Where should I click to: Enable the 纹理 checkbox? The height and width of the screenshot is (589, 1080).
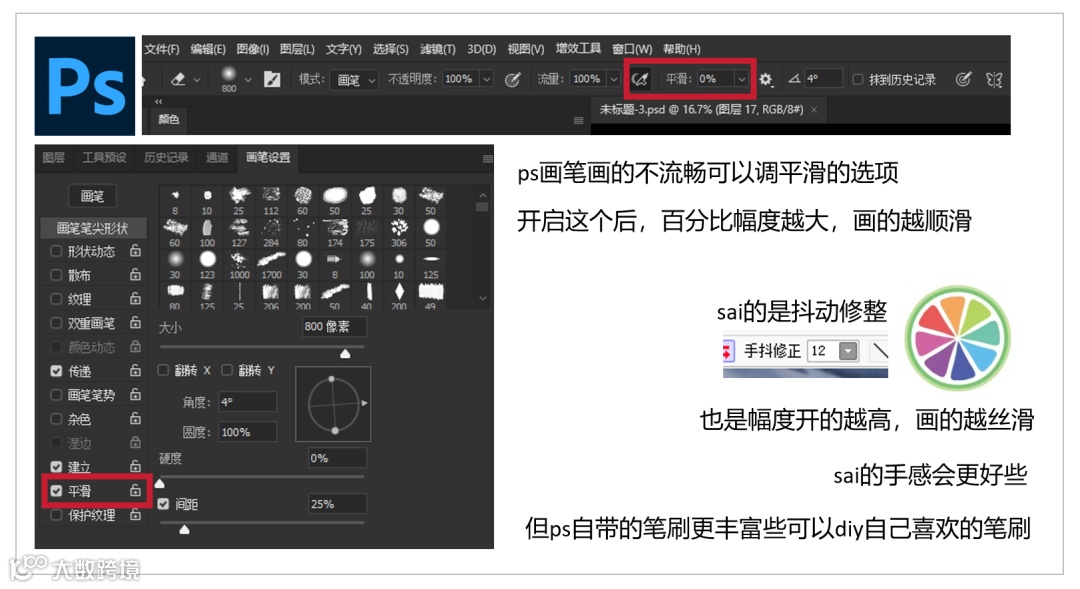pos(56,298)
